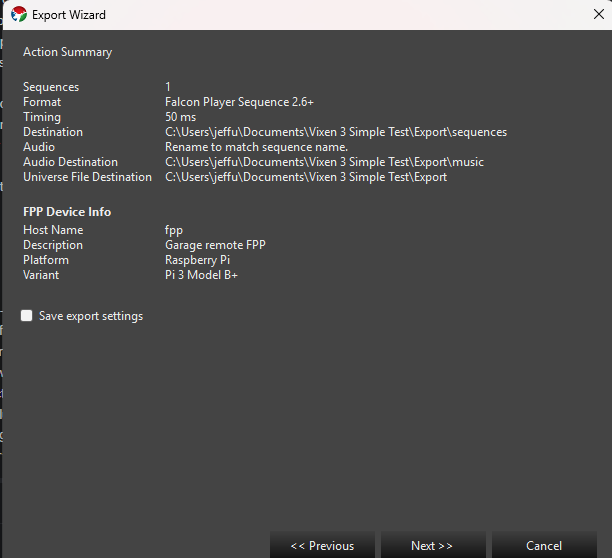This screenshot has width=612, height=558.
Task: Click the Audio label
Action: pos(39,147)
